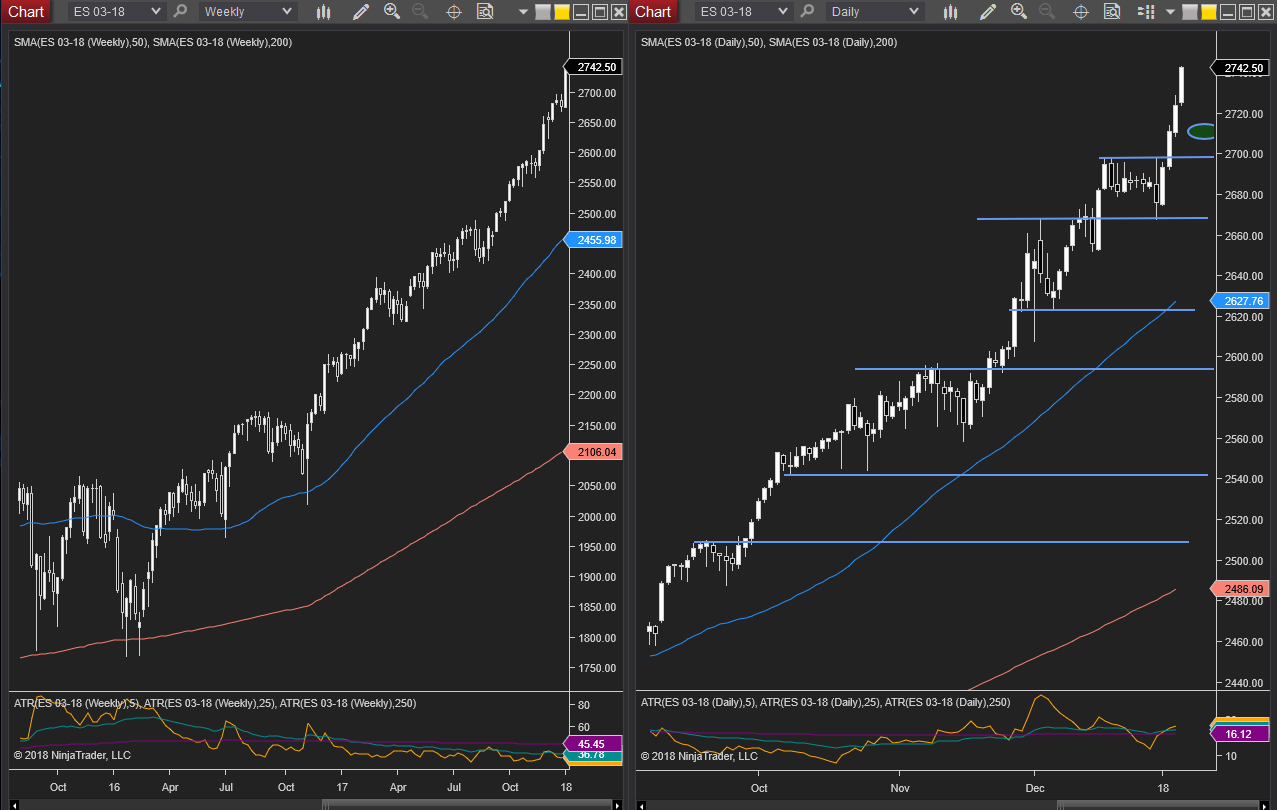
Task: Close the Weekly chart window
Action: [x=619, y=12]
